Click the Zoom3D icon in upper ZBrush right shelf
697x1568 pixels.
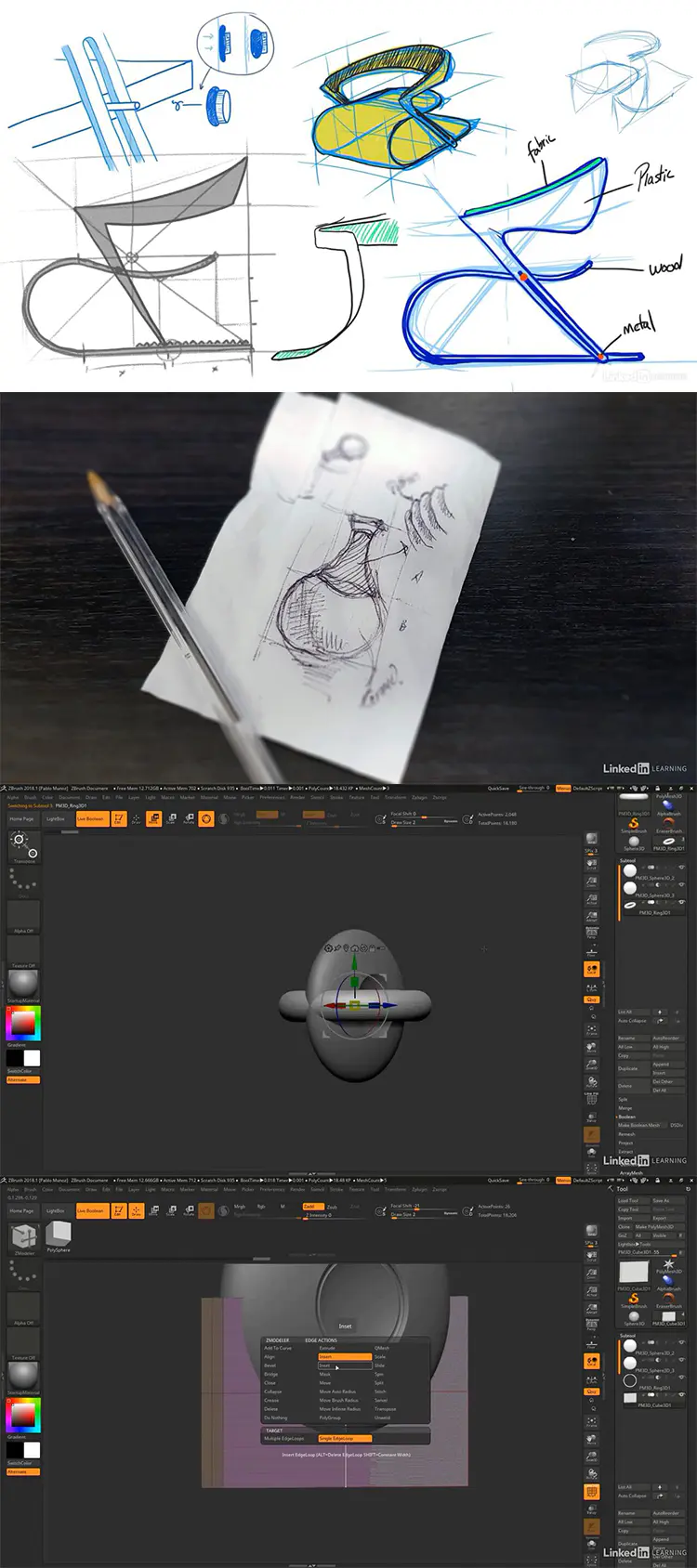coord(592,1065)
